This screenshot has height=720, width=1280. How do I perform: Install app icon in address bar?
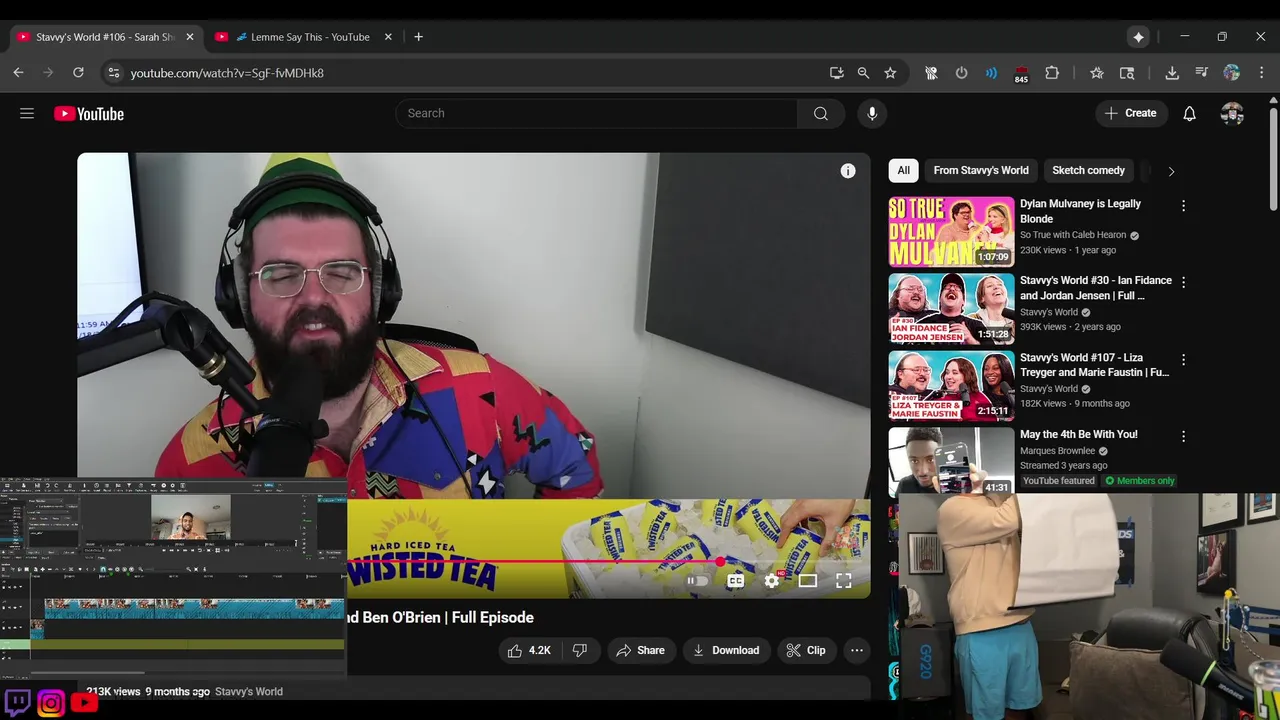(x=836, y=73)
